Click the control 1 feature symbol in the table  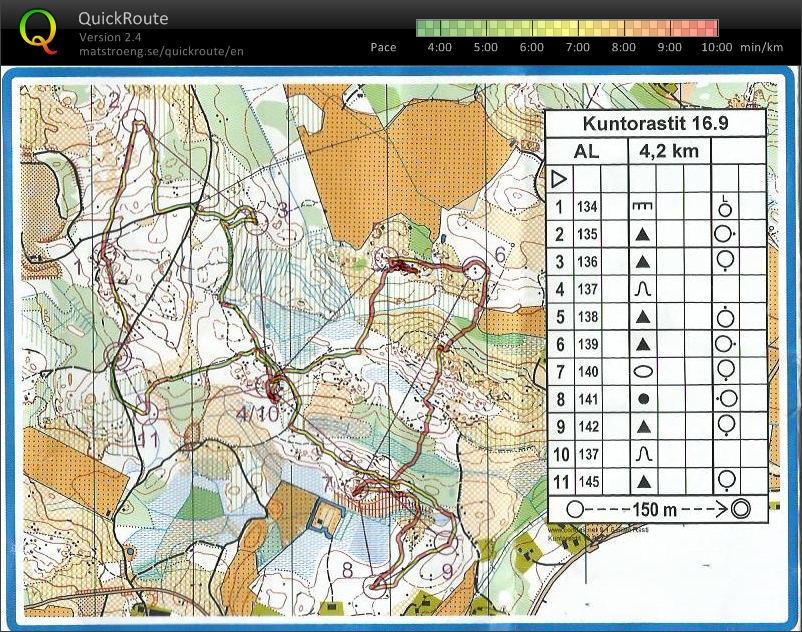642,208
